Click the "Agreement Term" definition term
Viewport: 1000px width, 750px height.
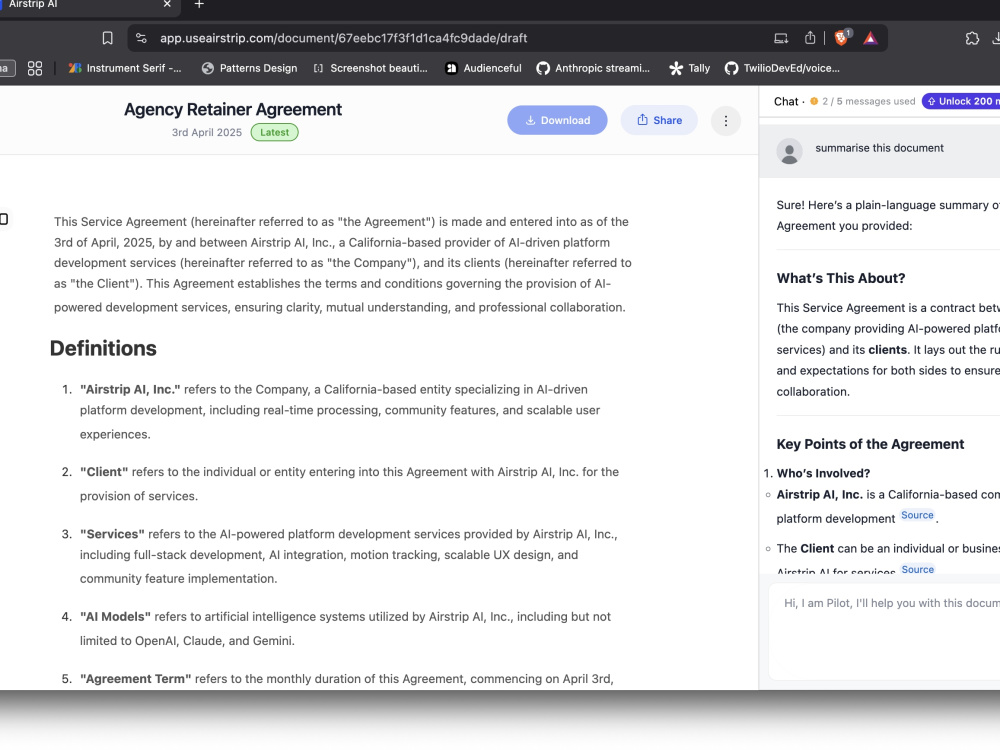click(x=135, y=679)
